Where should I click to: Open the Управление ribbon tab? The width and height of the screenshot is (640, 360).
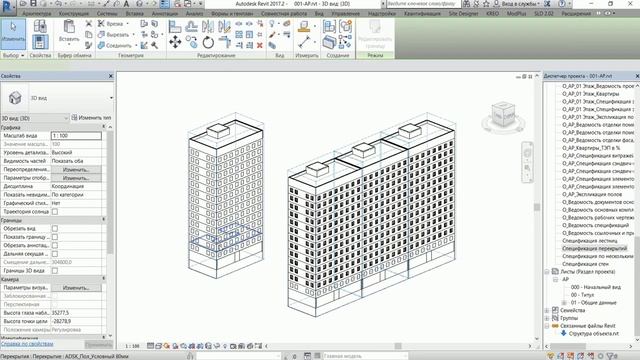tap(345, 13)
